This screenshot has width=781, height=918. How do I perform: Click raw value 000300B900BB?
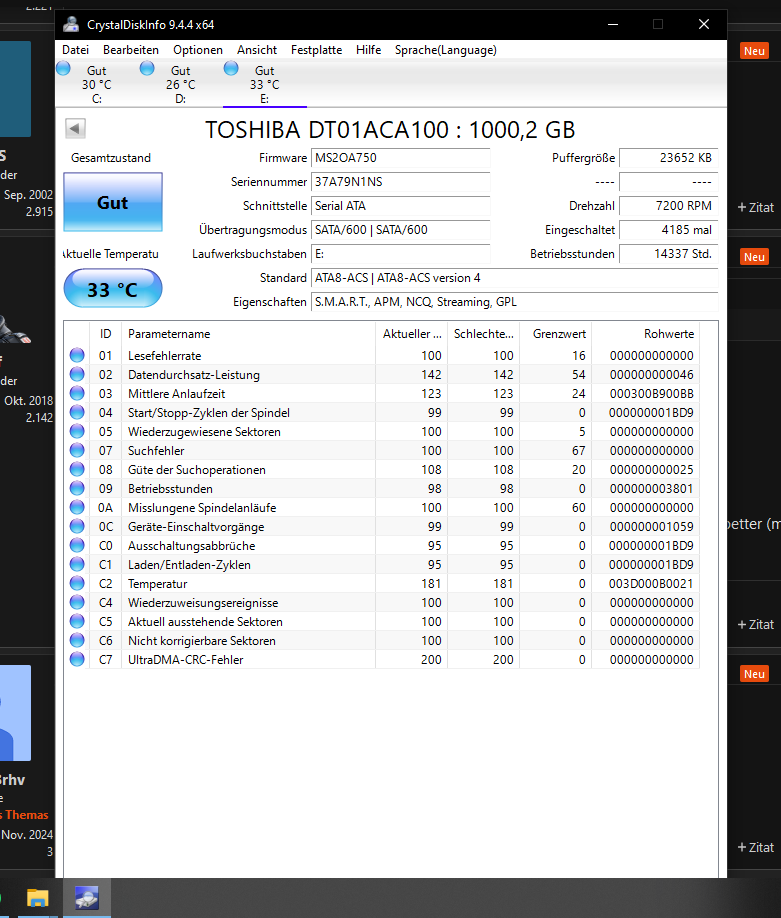652,393
